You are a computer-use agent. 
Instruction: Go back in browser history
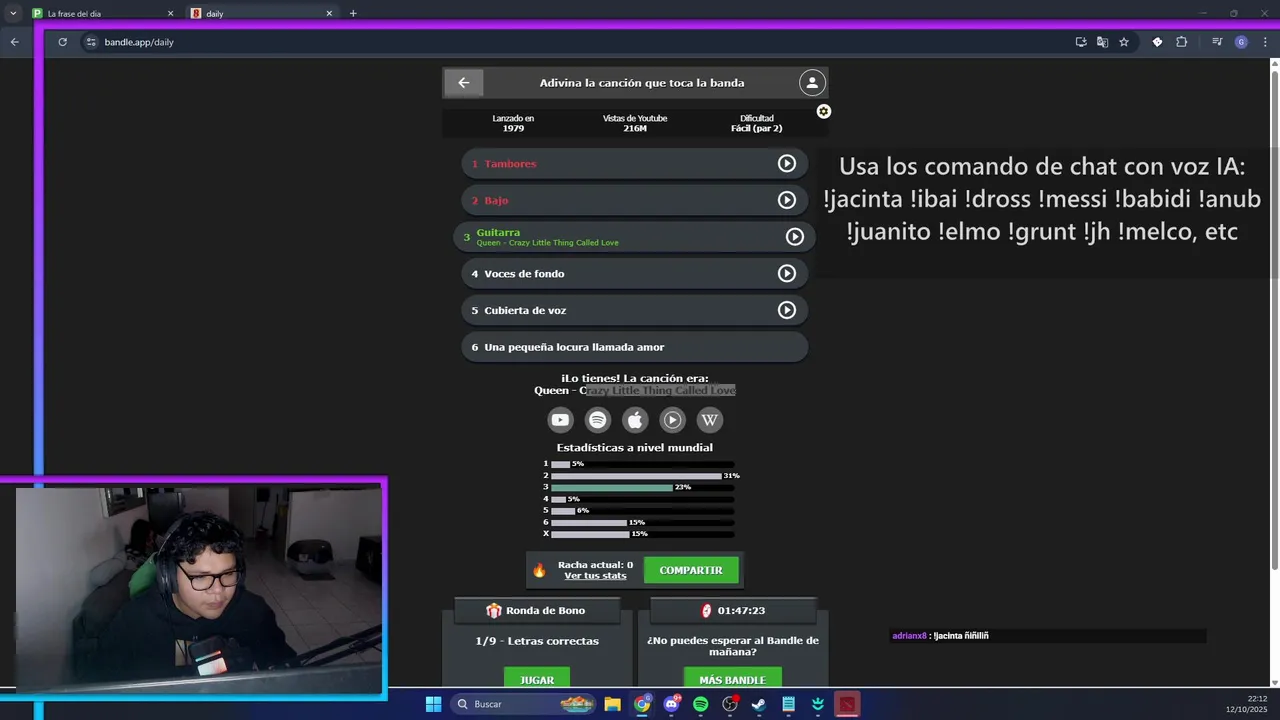click(x=14, y=42)
